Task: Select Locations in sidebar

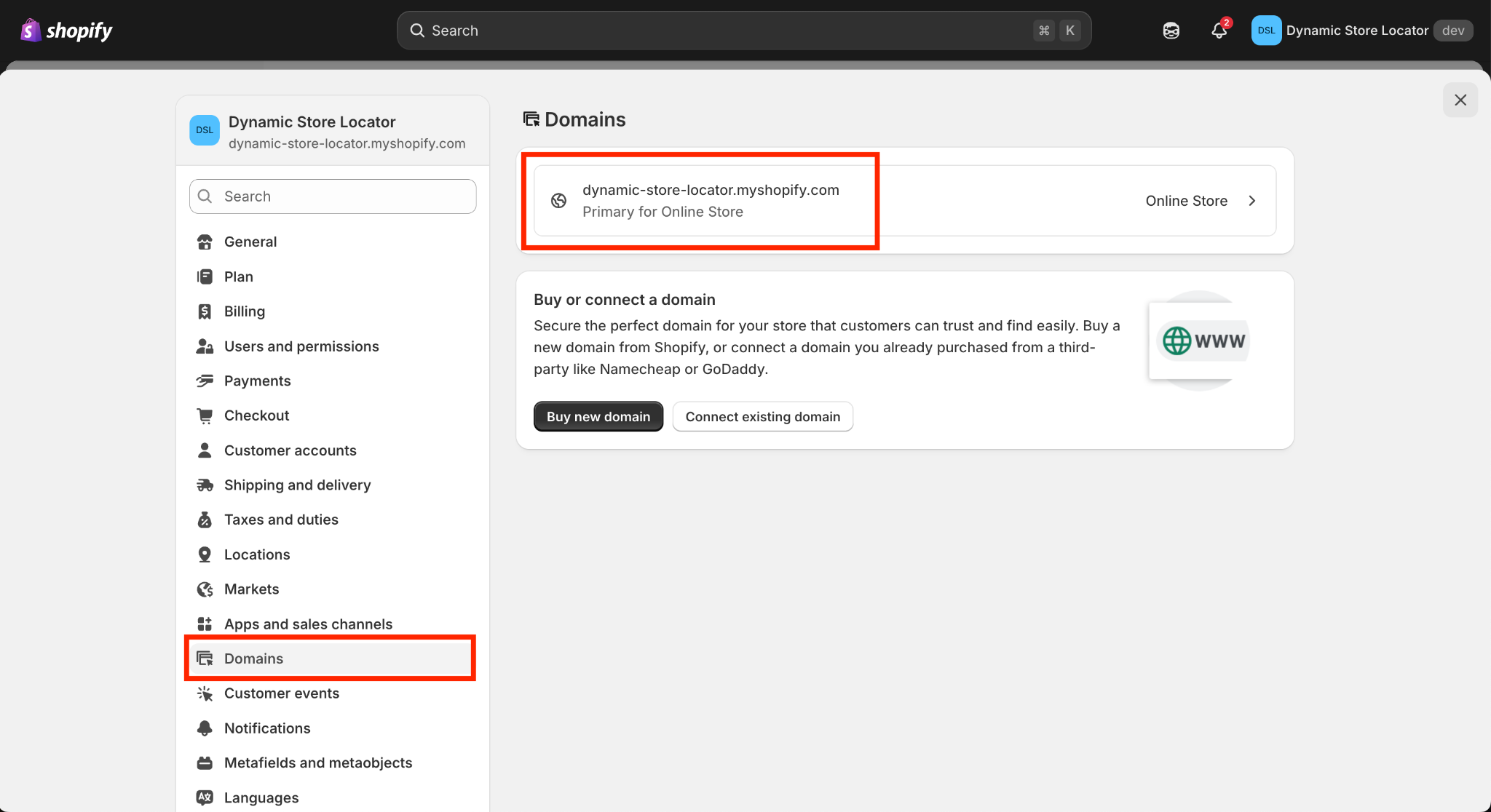Action: 332,554
